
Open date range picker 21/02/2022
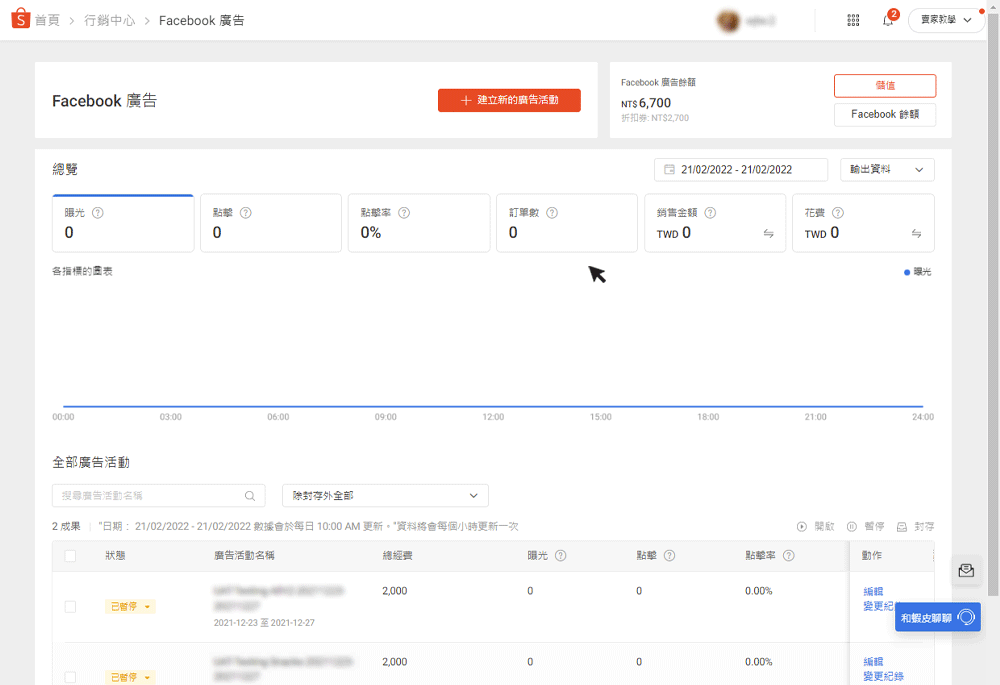(740, 170)
